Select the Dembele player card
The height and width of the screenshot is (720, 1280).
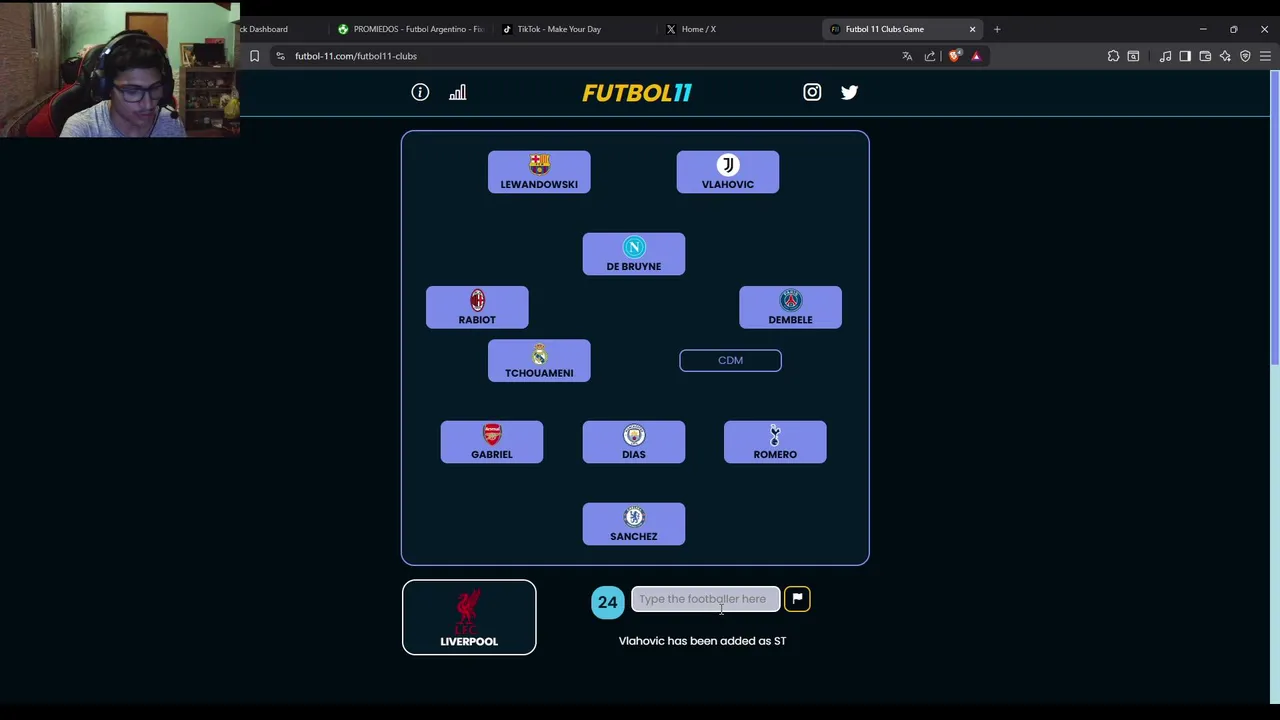tap(790, 307)
